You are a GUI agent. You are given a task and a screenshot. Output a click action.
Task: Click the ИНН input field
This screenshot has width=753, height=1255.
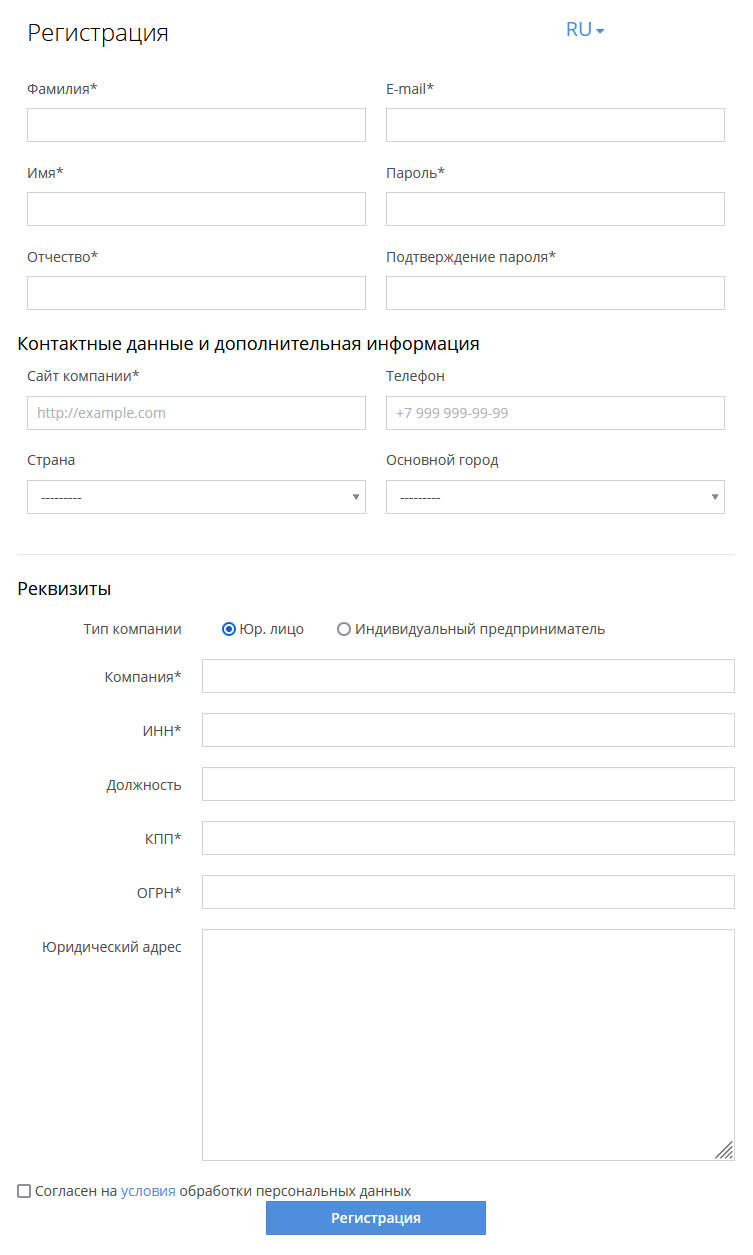[x=468, y=730]
